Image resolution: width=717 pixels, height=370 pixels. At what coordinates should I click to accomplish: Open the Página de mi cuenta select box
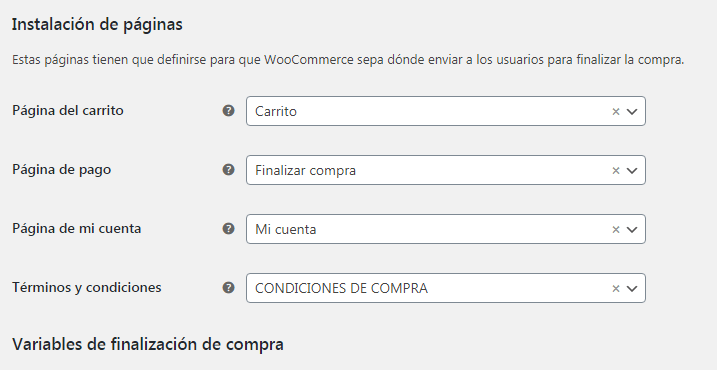click(x=446, y=229)
